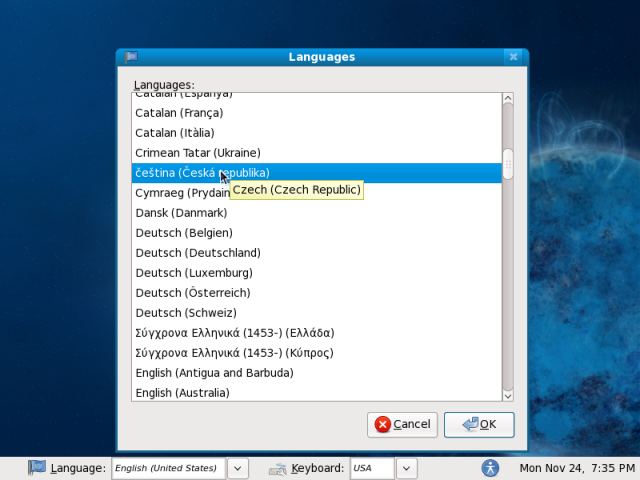The width and height of the screenshot is (640, 480).
Task: Choose Deutsch (Österreich) language entry
Action: coord(193,293)
